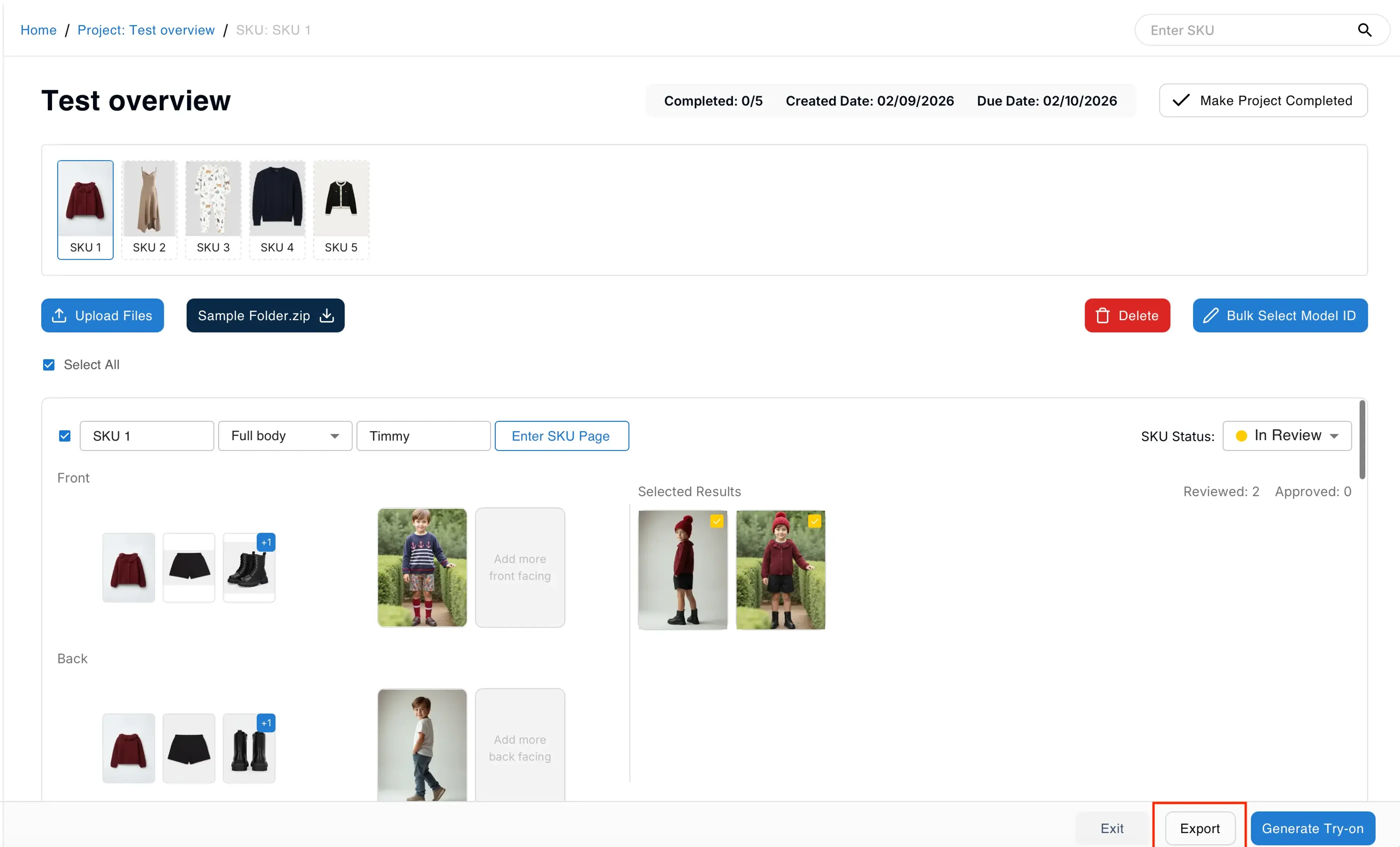Go to the Home breadcrumb link
This screenshot has width=1400, height=847.
pyautogui.click(x=39, y=30)
